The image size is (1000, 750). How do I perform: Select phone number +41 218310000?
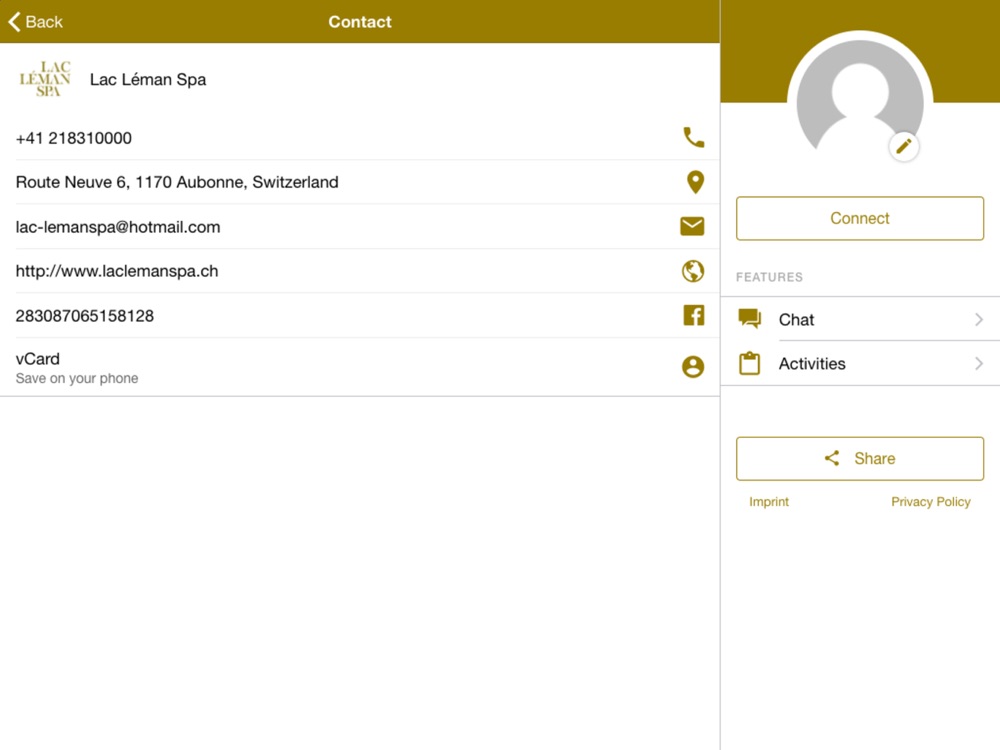(x=73, y=138)
